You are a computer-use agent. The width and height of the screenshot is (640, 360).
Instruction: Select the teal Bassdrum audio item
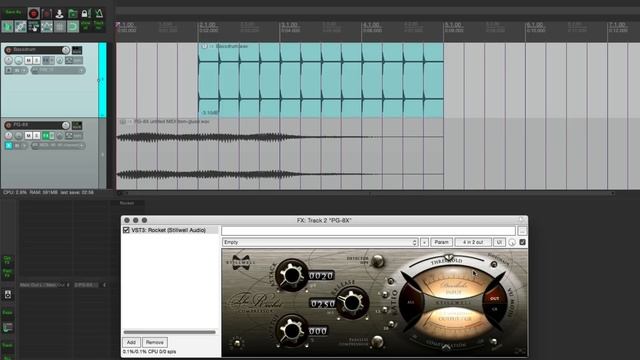[321, 80]
